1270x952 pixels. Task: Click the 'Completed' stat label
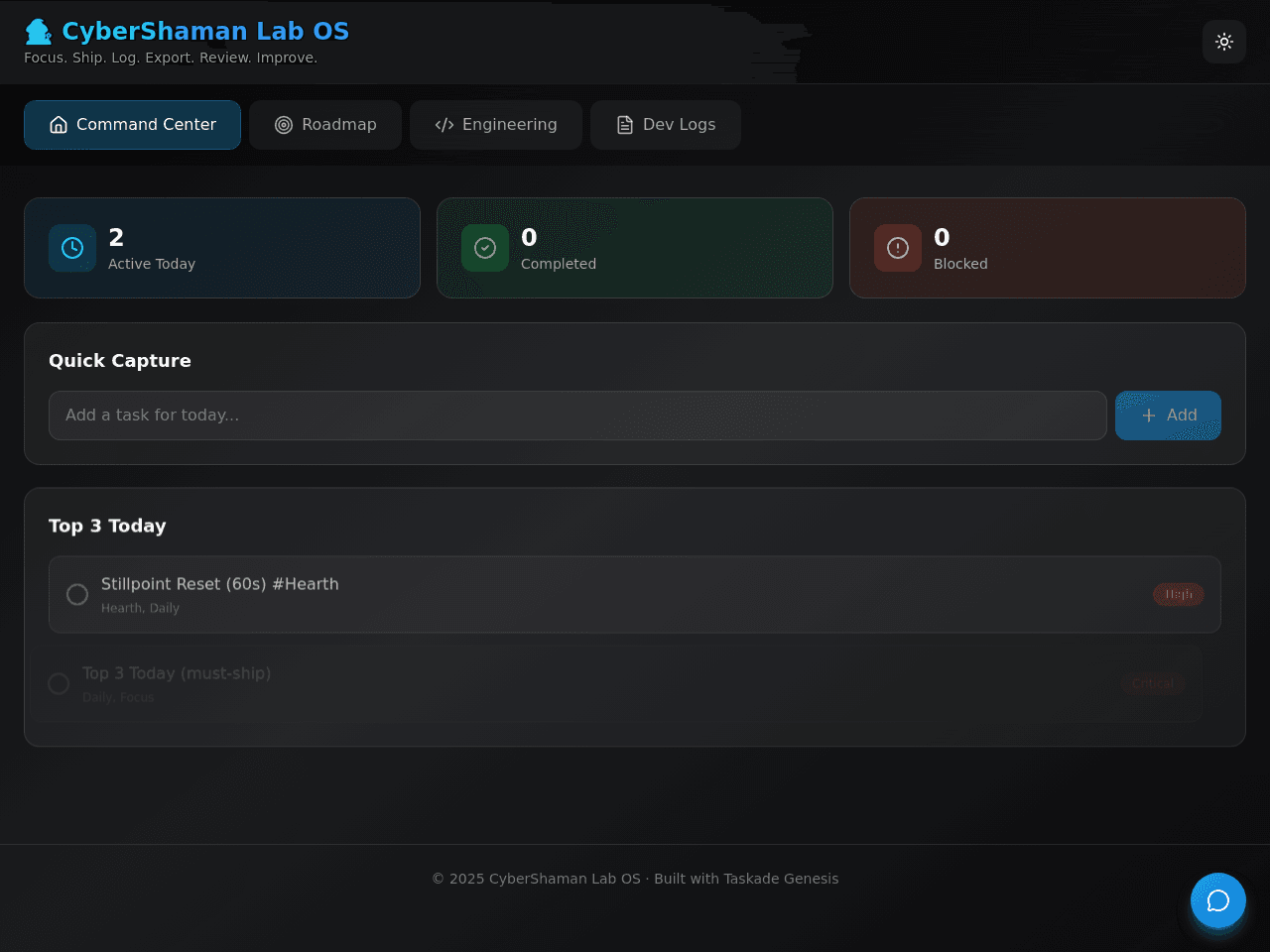pos(559,264)
